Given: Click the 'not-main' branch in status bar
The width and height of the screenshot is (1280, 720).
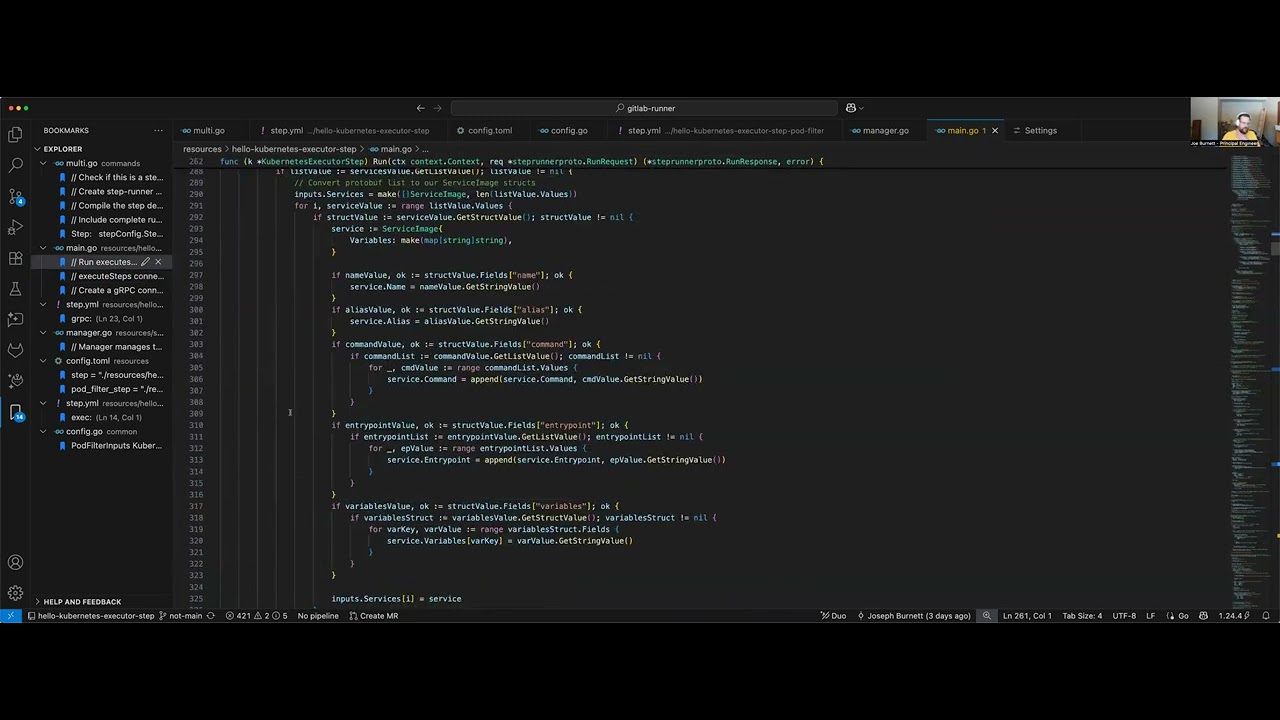Looking at the screenshot, I should click(180, 616).
